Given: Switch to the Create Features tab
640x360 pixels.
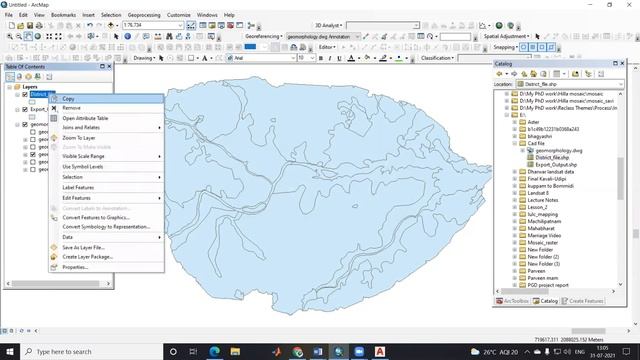Looking at the screenshot, I should [582, 301].
